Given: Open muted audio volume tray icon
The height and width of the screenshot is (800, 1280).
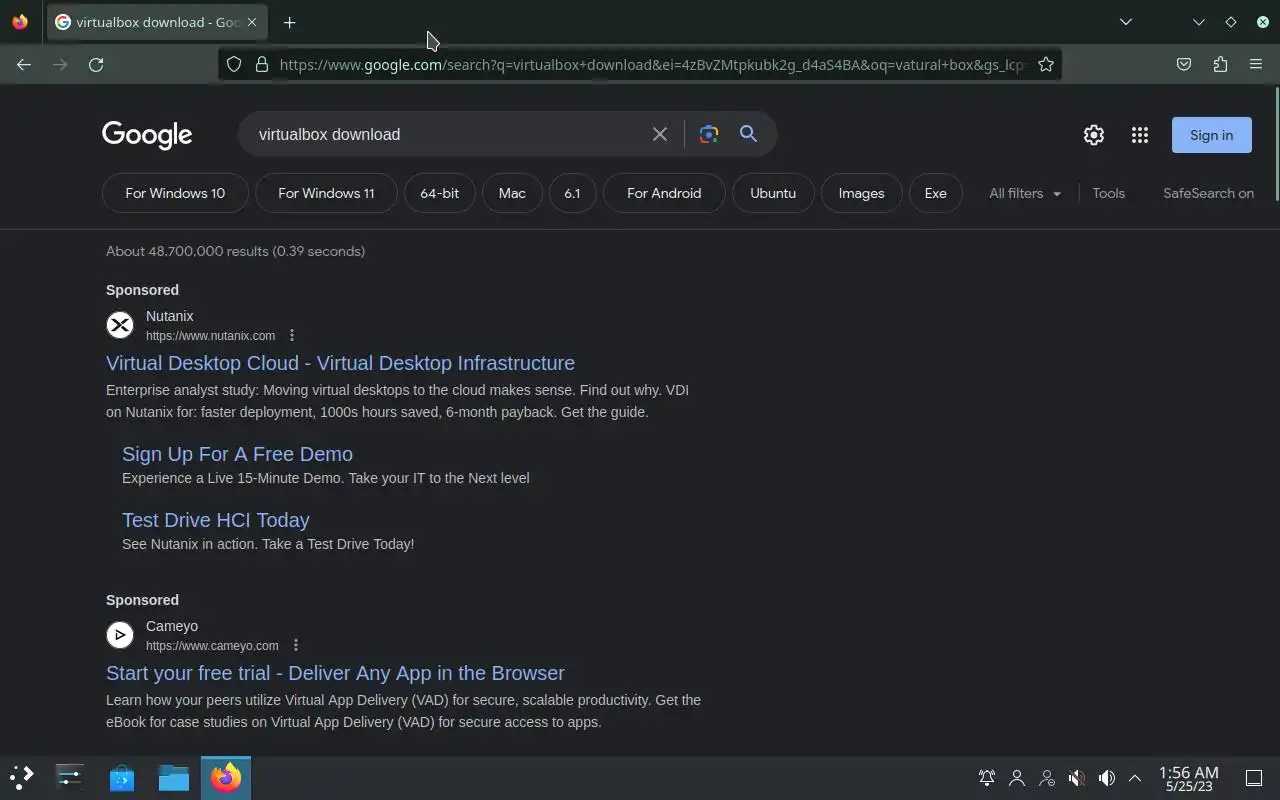Looking at the screenshot, I should click(x=1077, y=778).
